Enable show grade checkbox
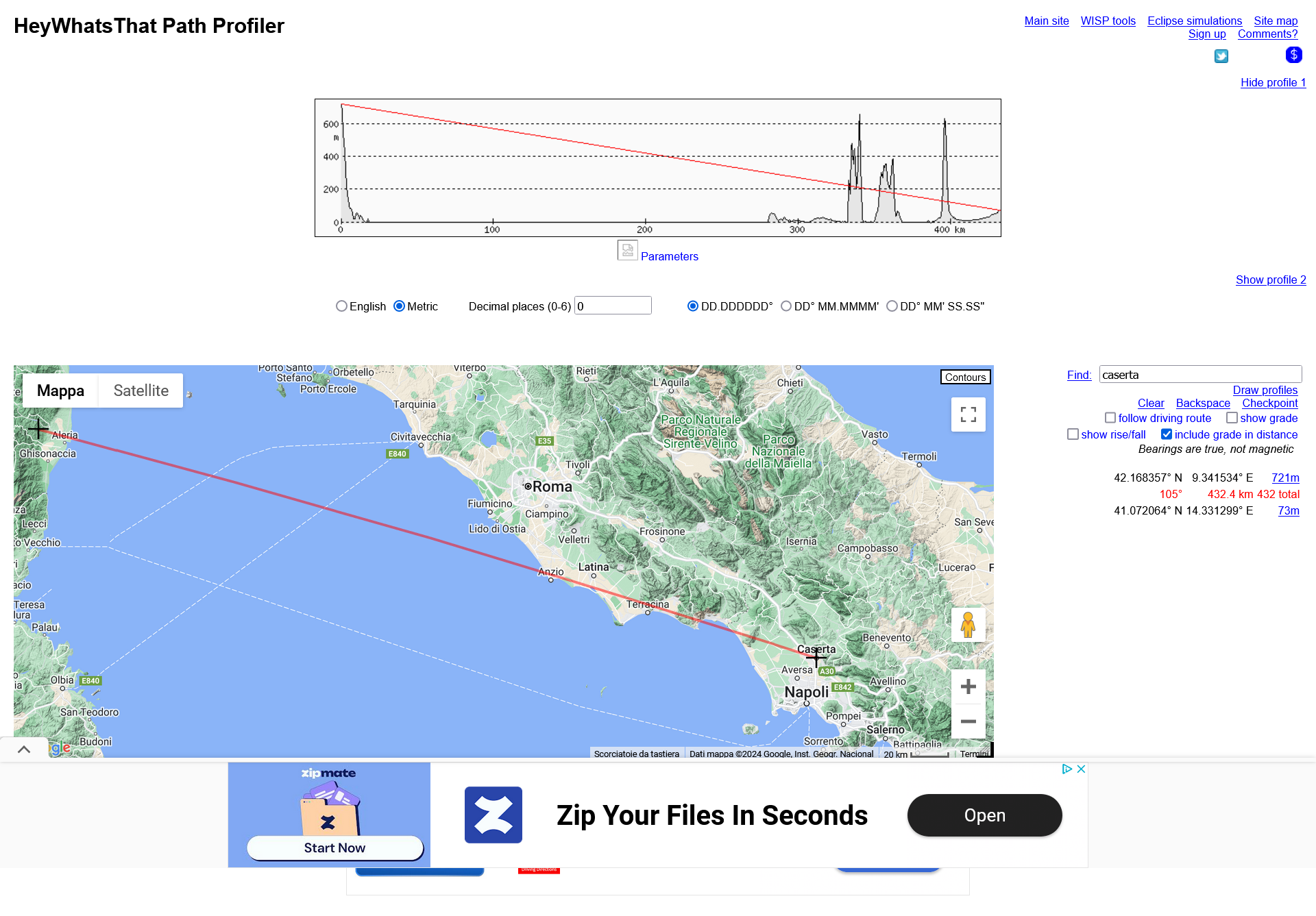 pos(1232,418)
